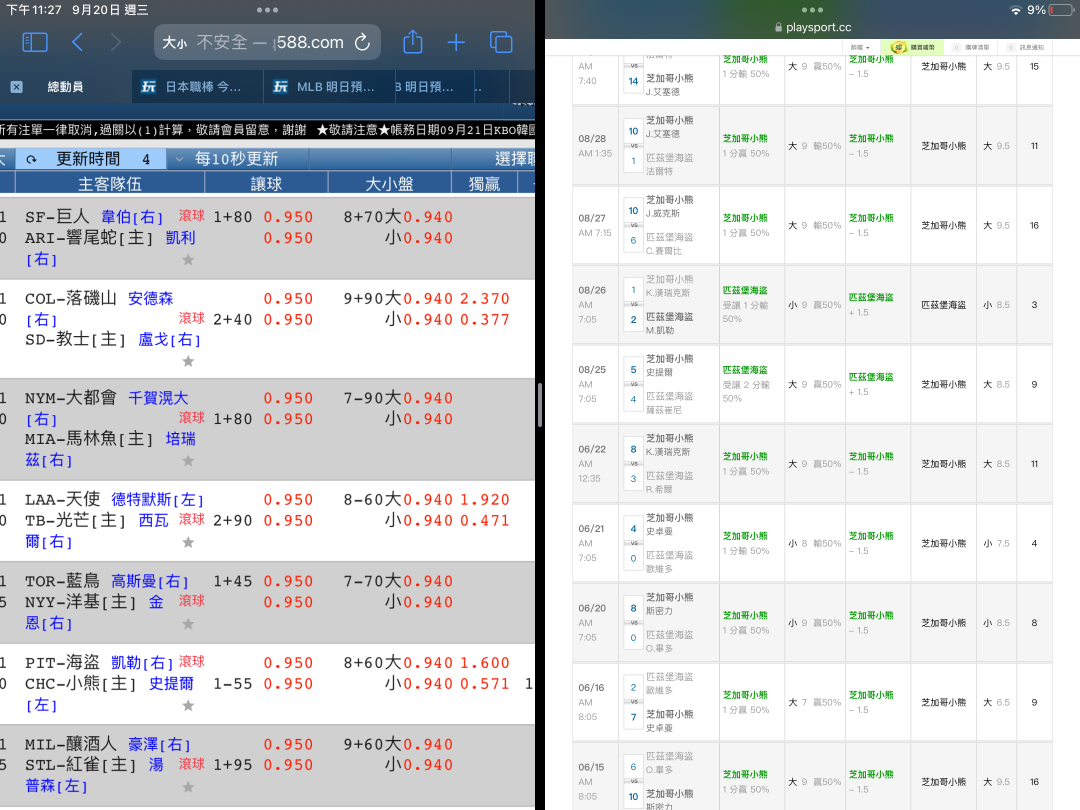The image size is (1080, 810).
Task: Select the 主客隊伍 column header
Action: [110, 184]
